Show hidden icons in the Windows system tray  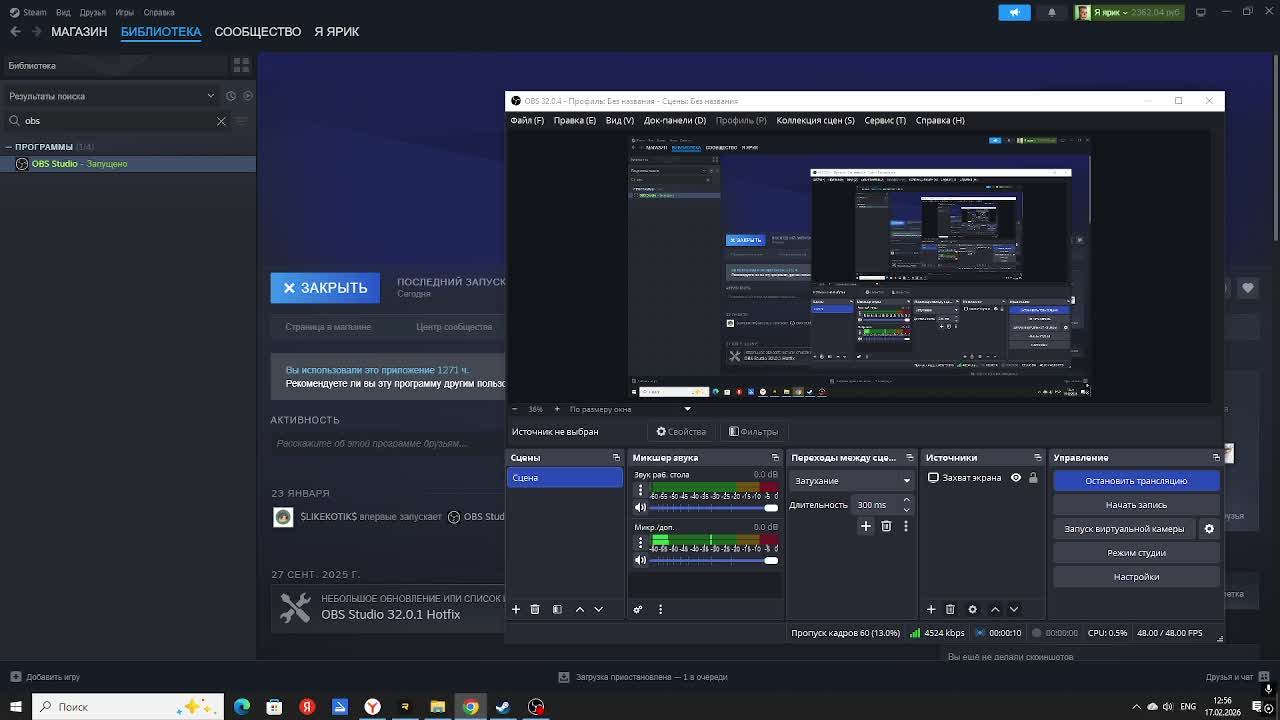1136,707
